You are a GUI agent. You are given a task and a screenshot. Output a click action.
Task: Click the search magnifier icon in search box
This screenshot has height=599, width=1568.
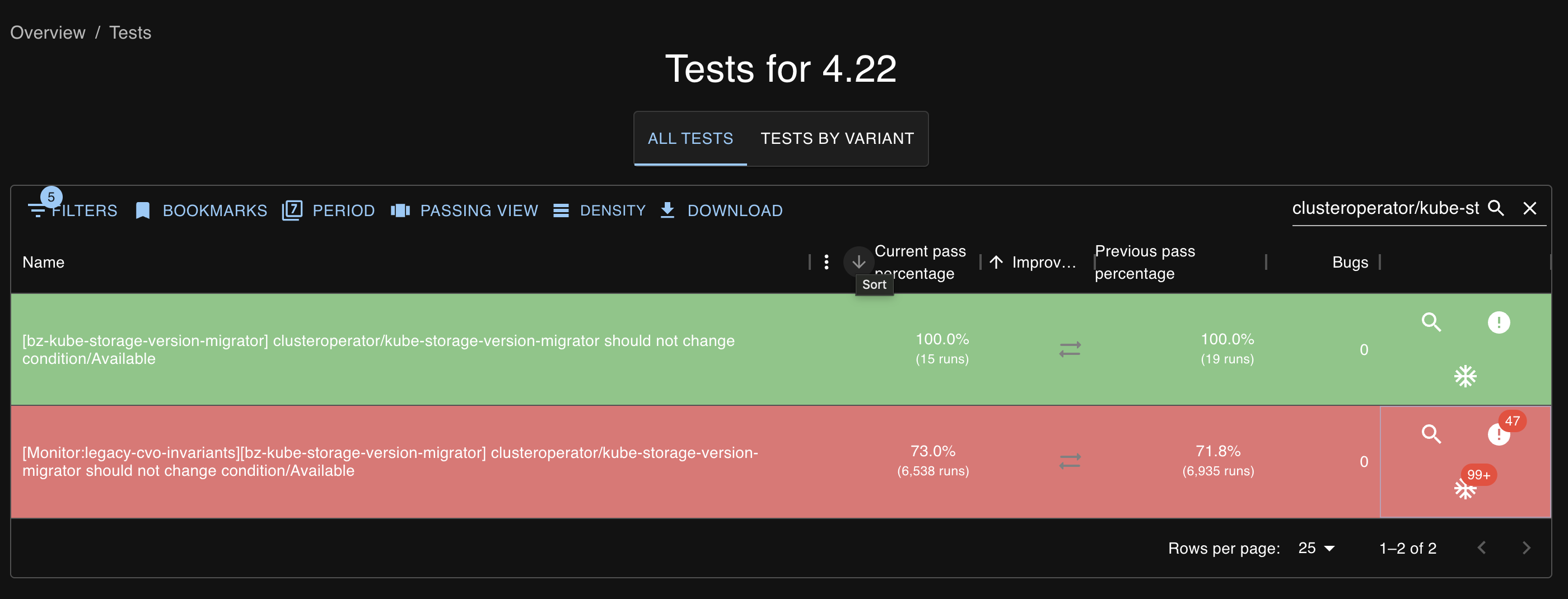1496,208
